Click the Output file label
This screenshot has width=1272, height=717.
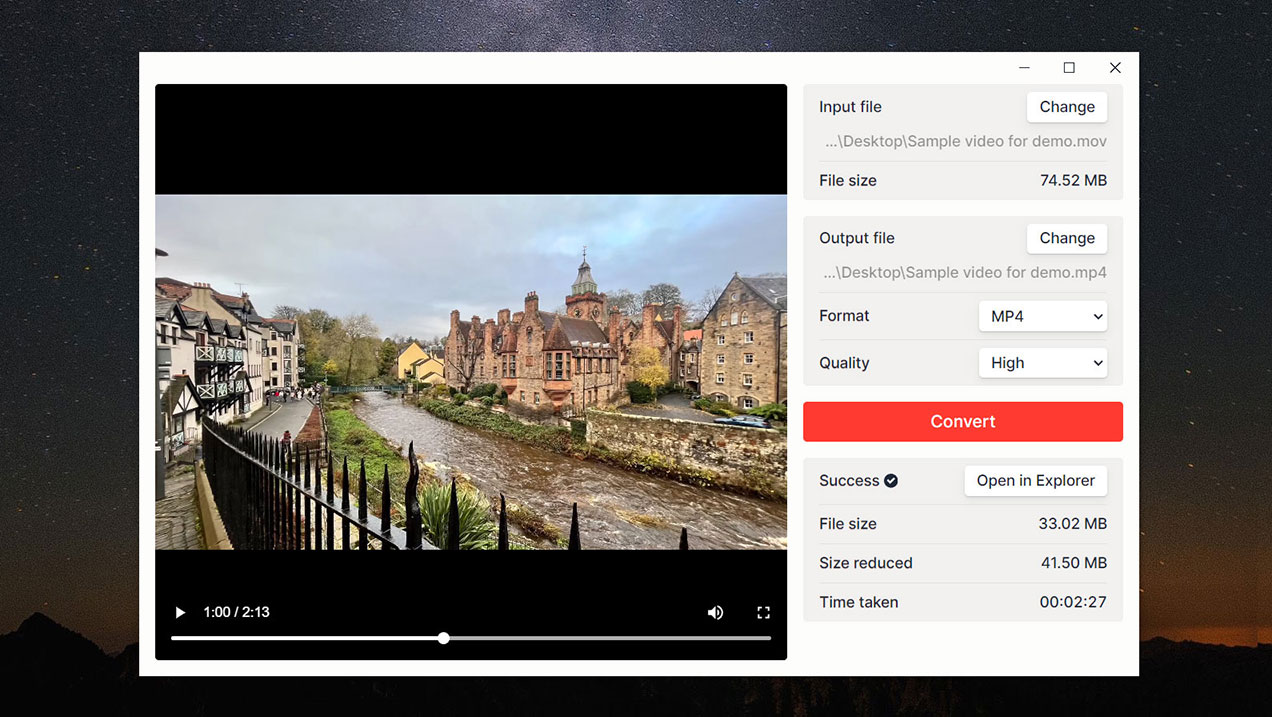click(857, 238)
